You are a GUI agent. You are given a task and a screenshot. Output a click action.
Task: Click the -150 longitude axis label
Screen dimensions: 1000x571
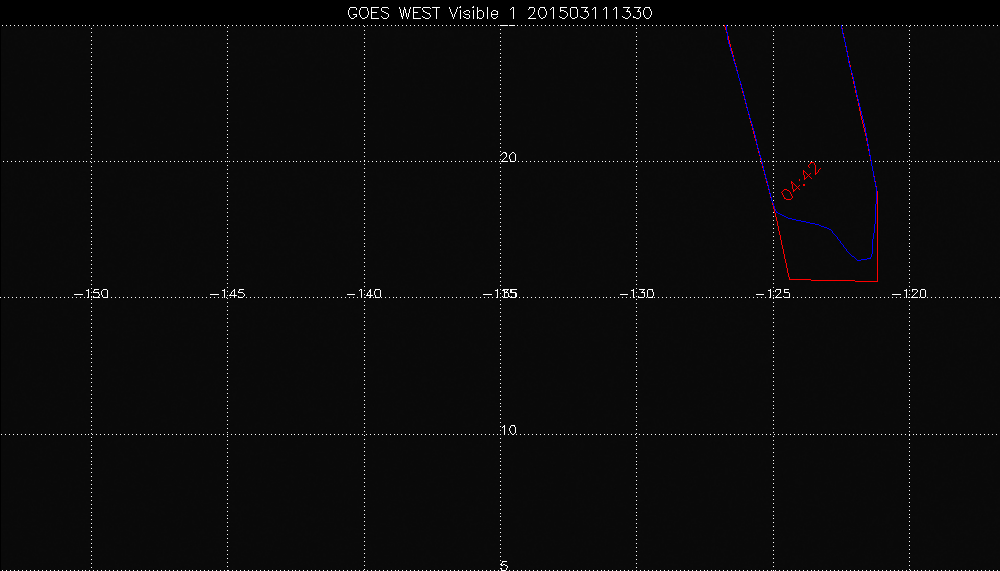[92, 294]
